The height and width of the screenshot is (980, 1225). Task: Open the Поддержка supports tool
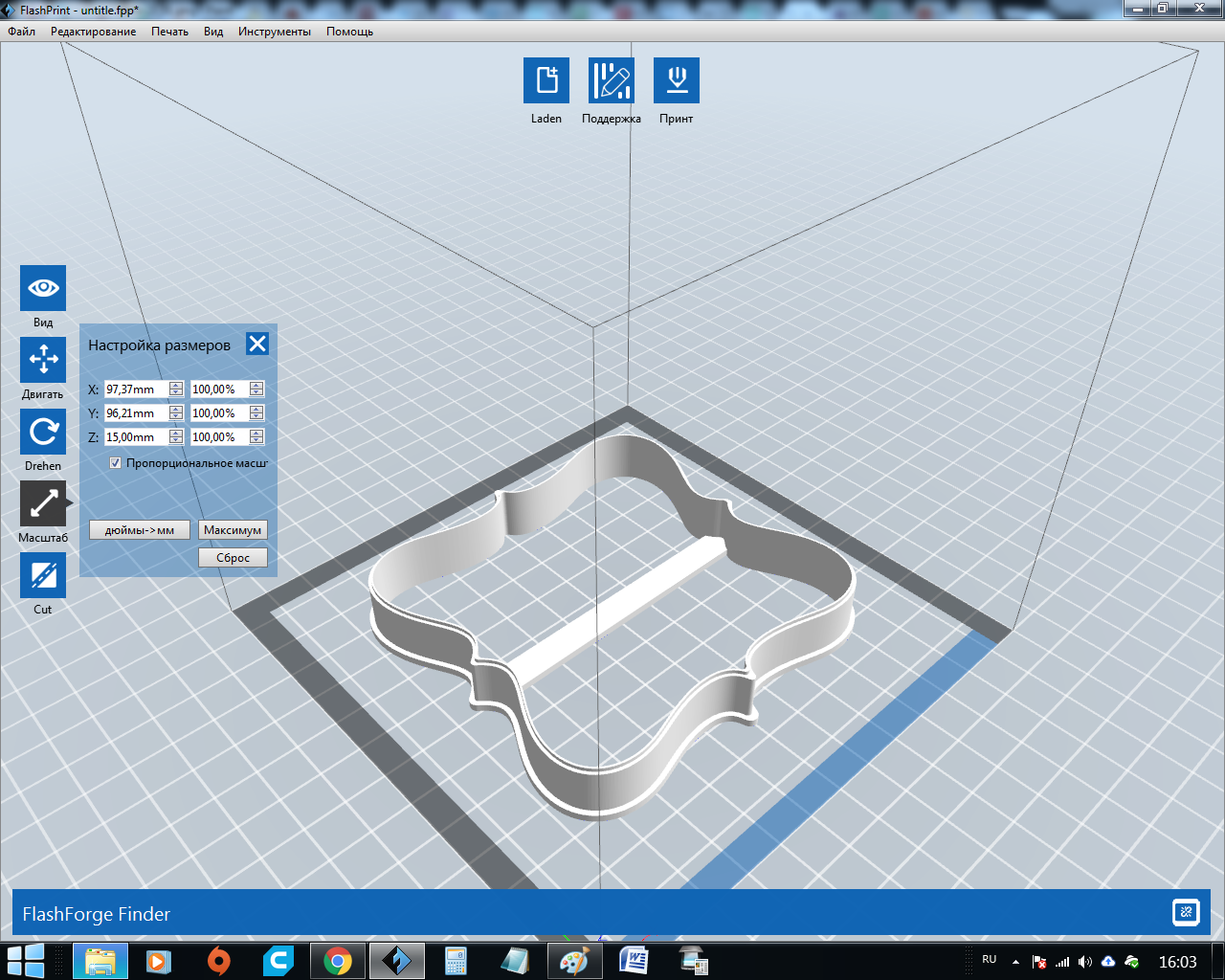[612, 80]
